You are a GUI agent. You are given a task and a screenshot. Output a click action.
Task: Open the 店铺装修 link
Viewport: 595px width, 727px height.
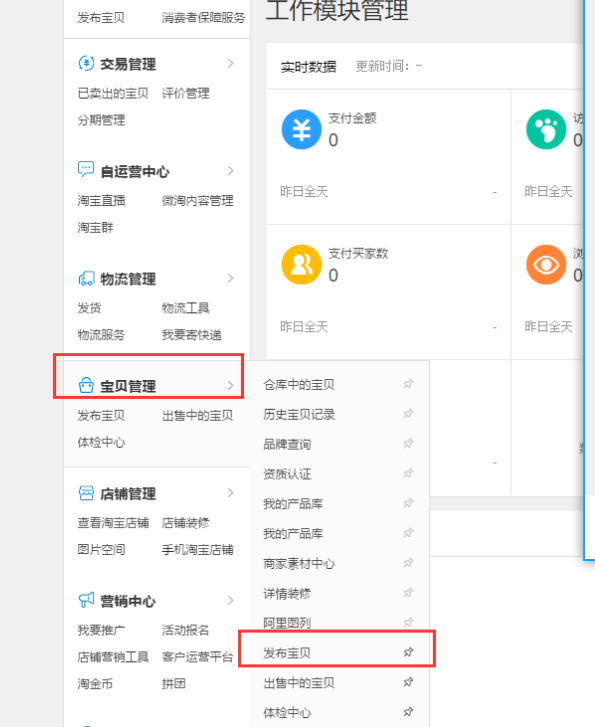tap(186, 523)
